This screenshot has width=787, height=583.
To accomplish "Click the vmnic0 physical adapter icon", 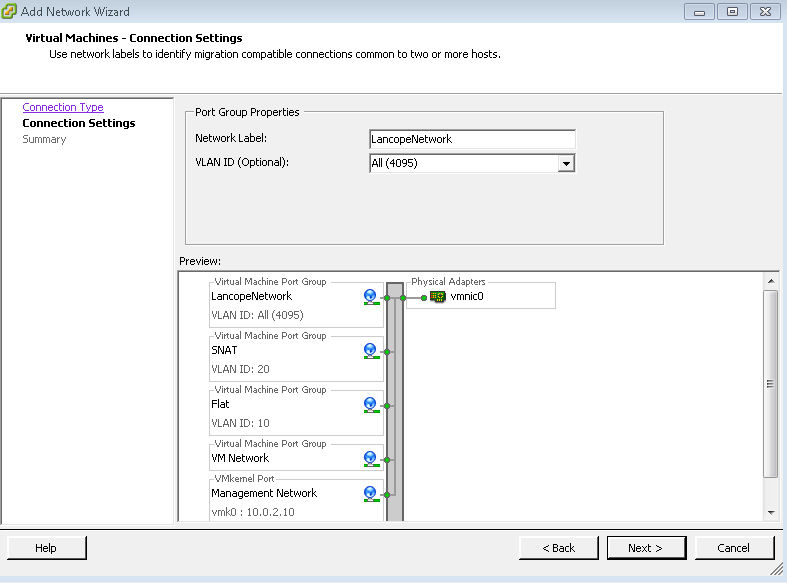I will pyautogui.click(x=438, y=297).
